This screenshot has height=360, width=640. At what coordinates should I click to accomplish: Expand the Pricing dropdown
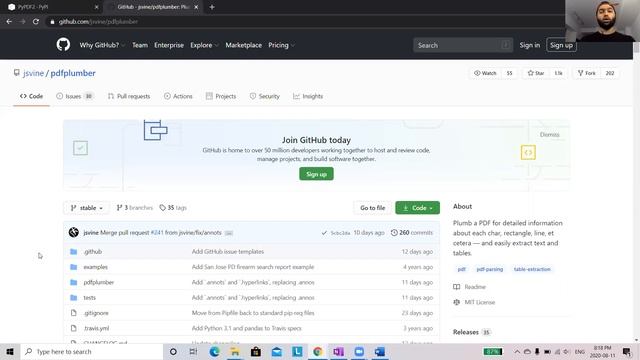point(282,45)
